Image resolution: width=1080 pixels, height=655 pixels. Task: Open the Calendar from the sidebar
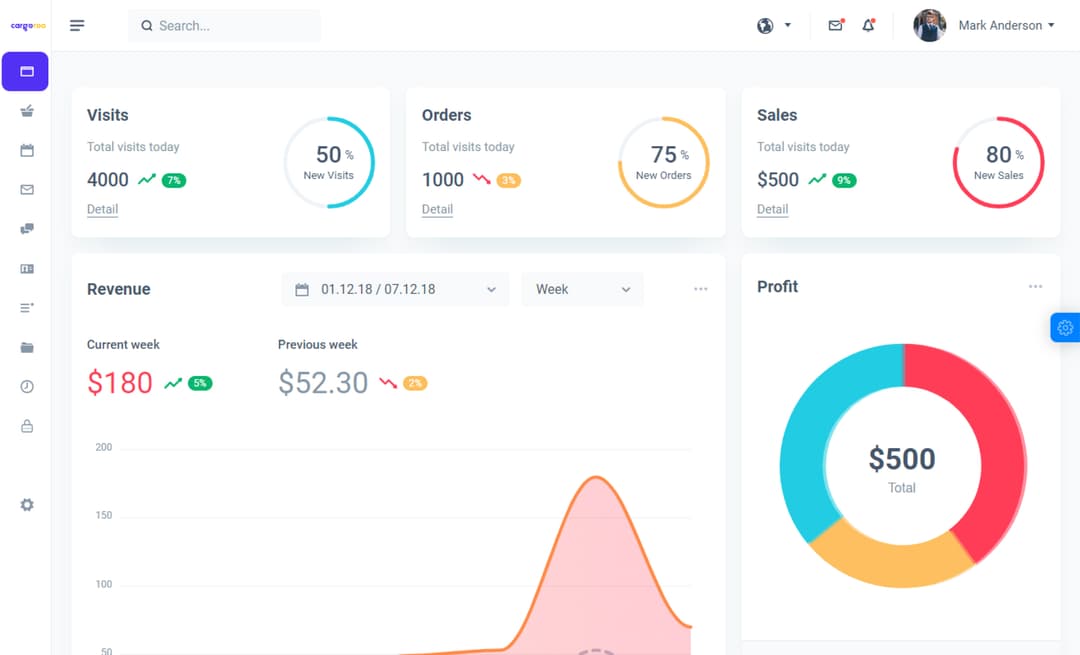(x=25, y=150)
